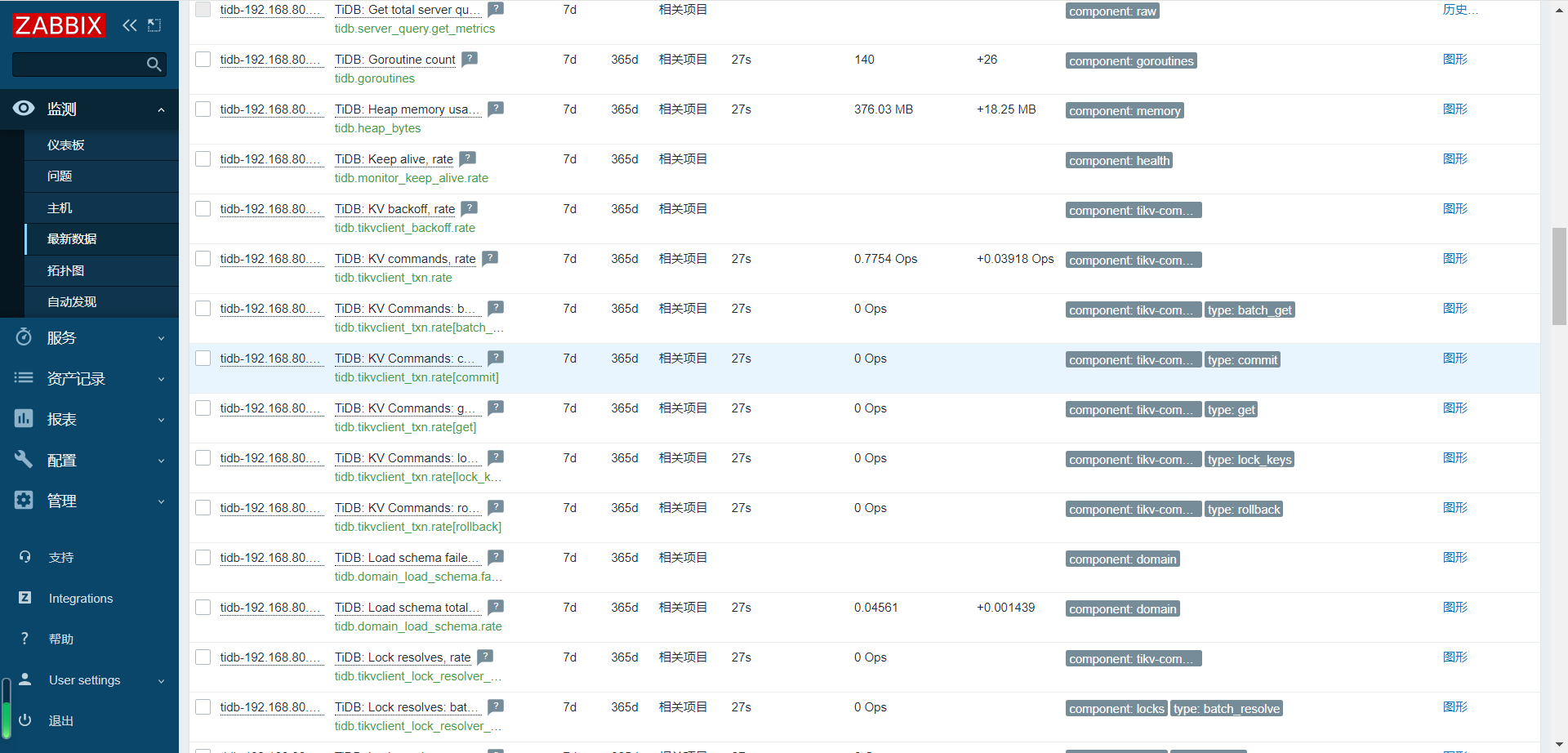Click the type: batch_resolve tag

[1227, 709]
